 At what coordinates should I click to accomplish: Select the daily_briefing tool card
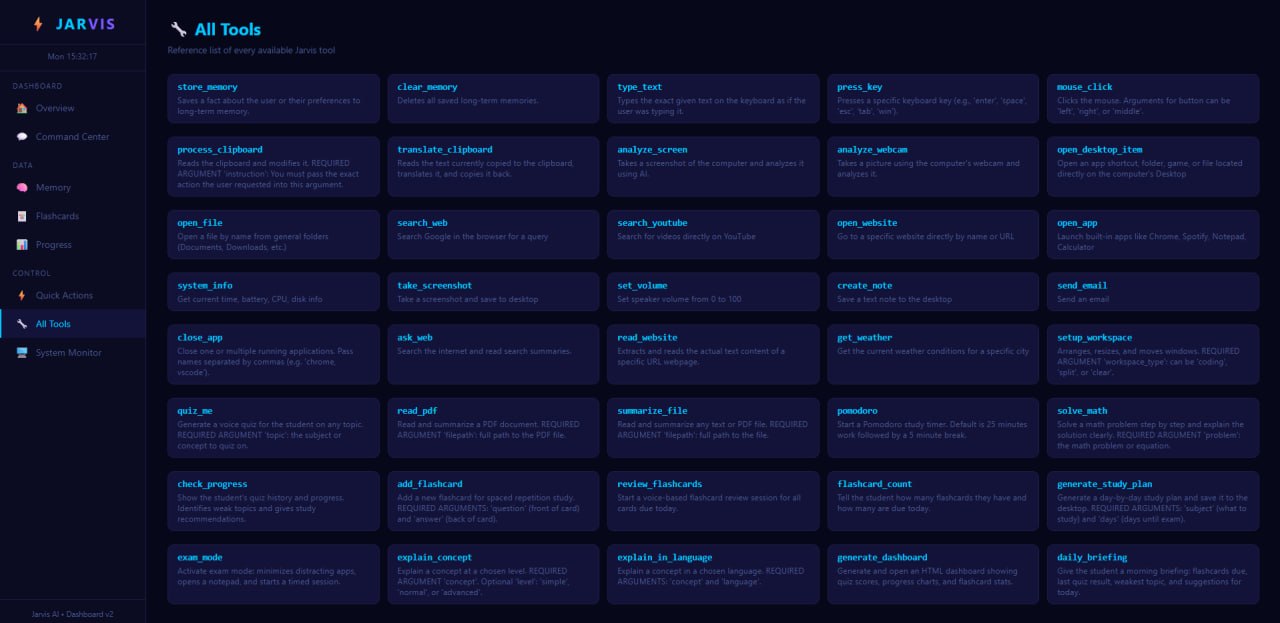[x=1153, y=574]
